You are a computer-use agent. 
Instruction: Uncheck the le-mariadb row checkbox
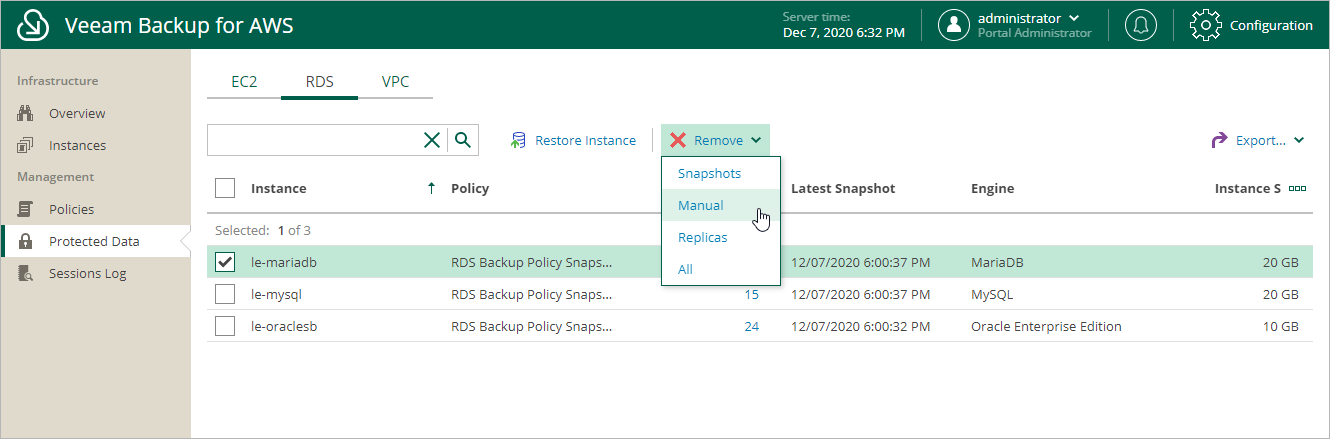click(225, 263)
